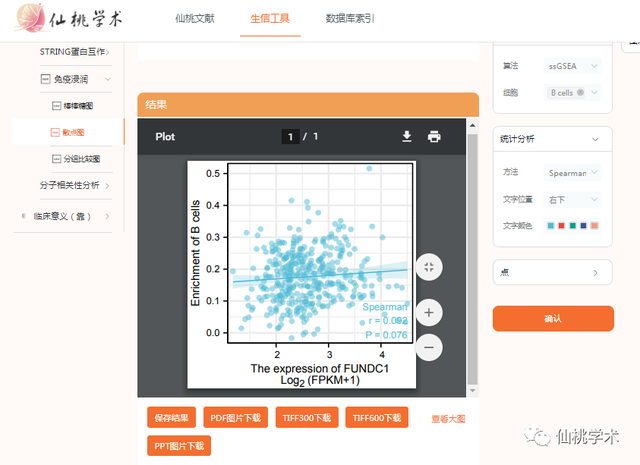This screenshot has width=640, height=465.
Task: Remove the B cells tag
Action: [x=580, y=92]
